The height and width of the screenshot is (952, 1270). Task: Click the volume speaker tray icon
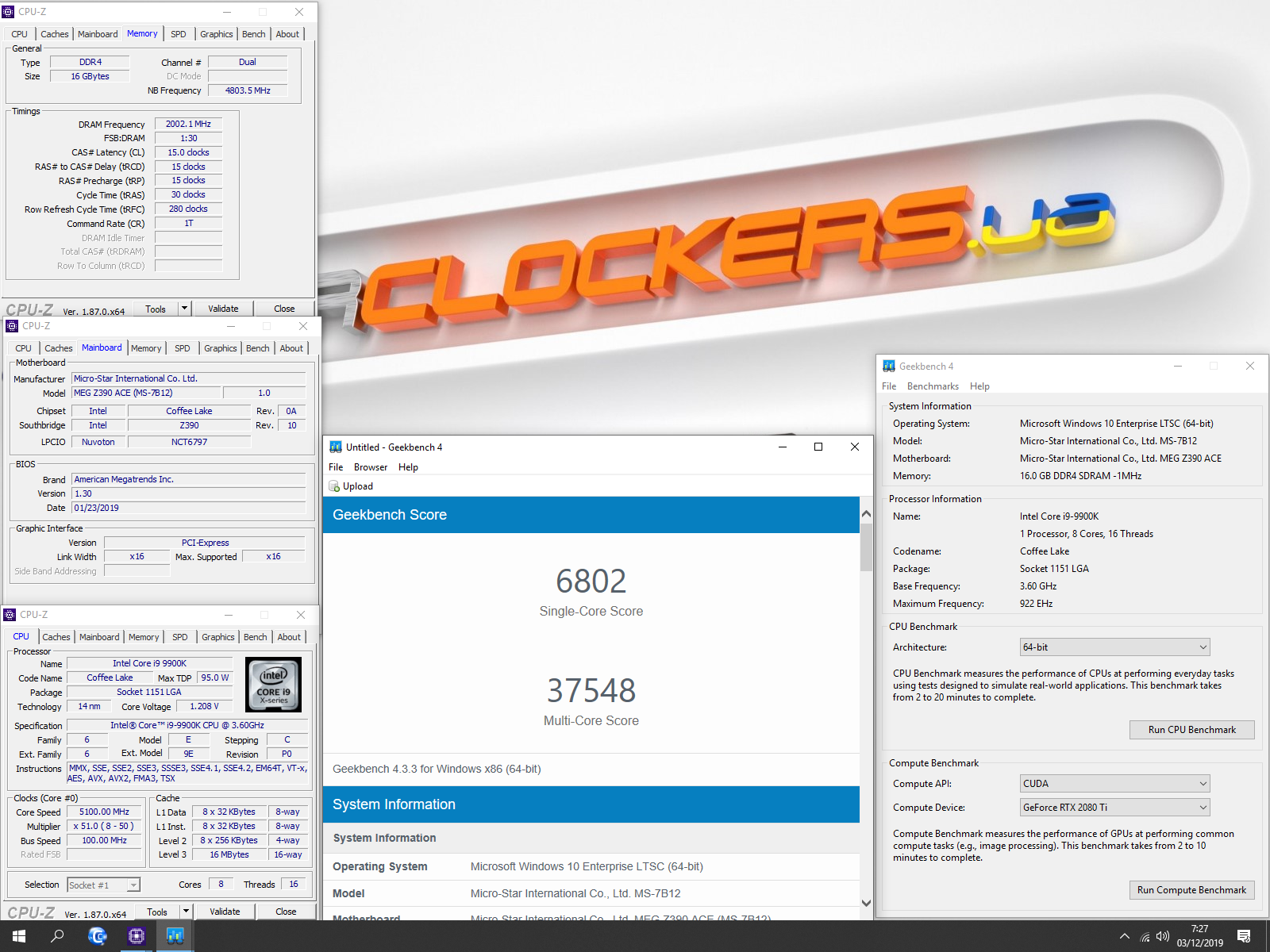click(x=1163, y=937)
